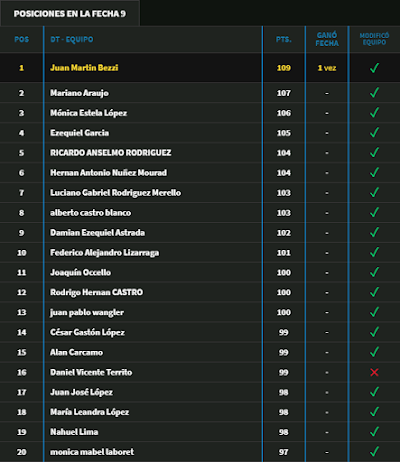Select Damian Ezequiel Astrada name
400x462 pixels.
pos(97,233)
